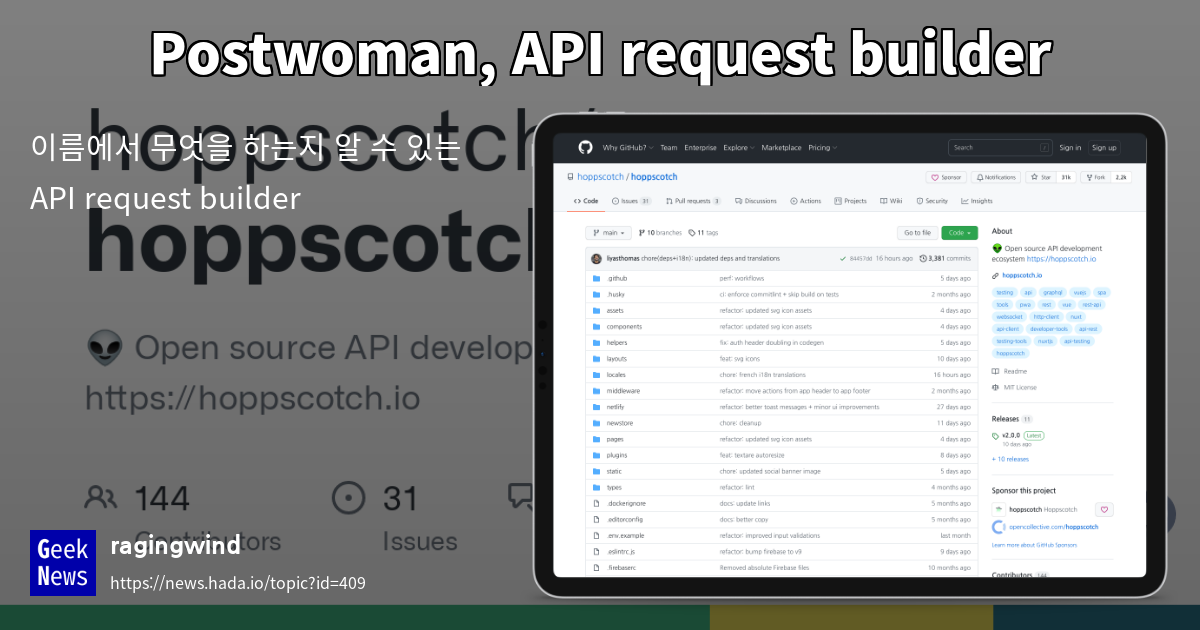Click the fork icon showing 2.2k forks
This screenshot has width=1200, height=630.
[1089, 178]
